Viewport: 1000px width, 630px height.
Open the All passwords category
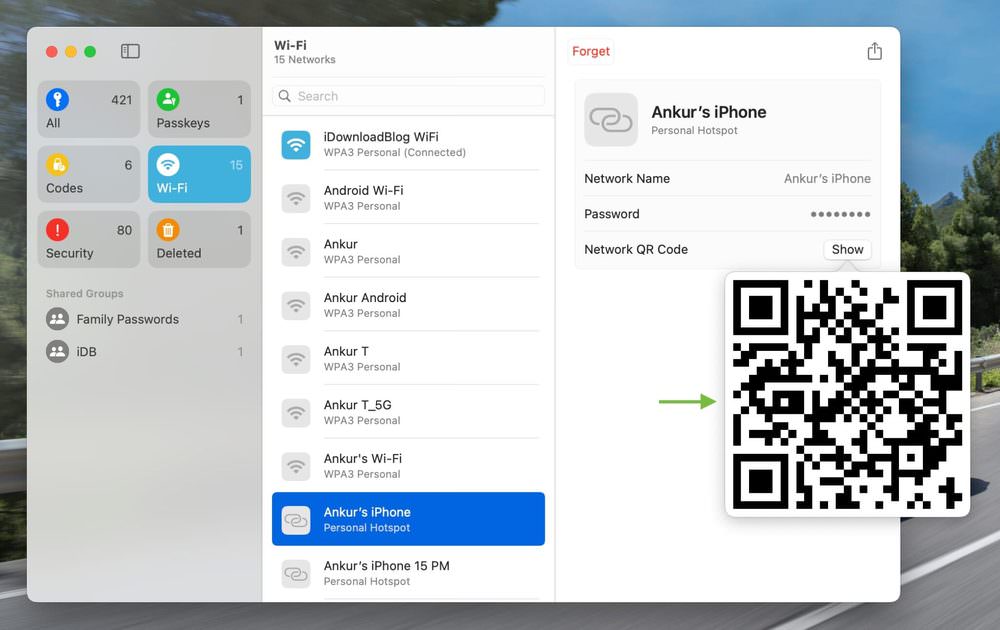[x=89, y=109]
